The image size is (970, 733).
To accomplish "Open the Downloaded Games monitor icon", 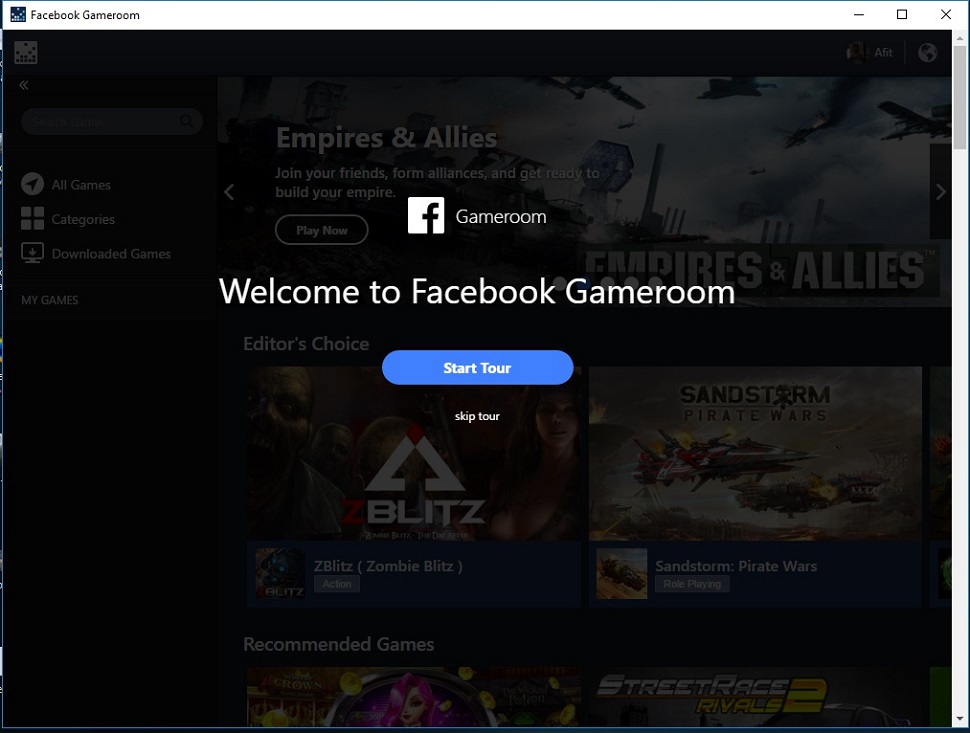I will pos(30,253).
